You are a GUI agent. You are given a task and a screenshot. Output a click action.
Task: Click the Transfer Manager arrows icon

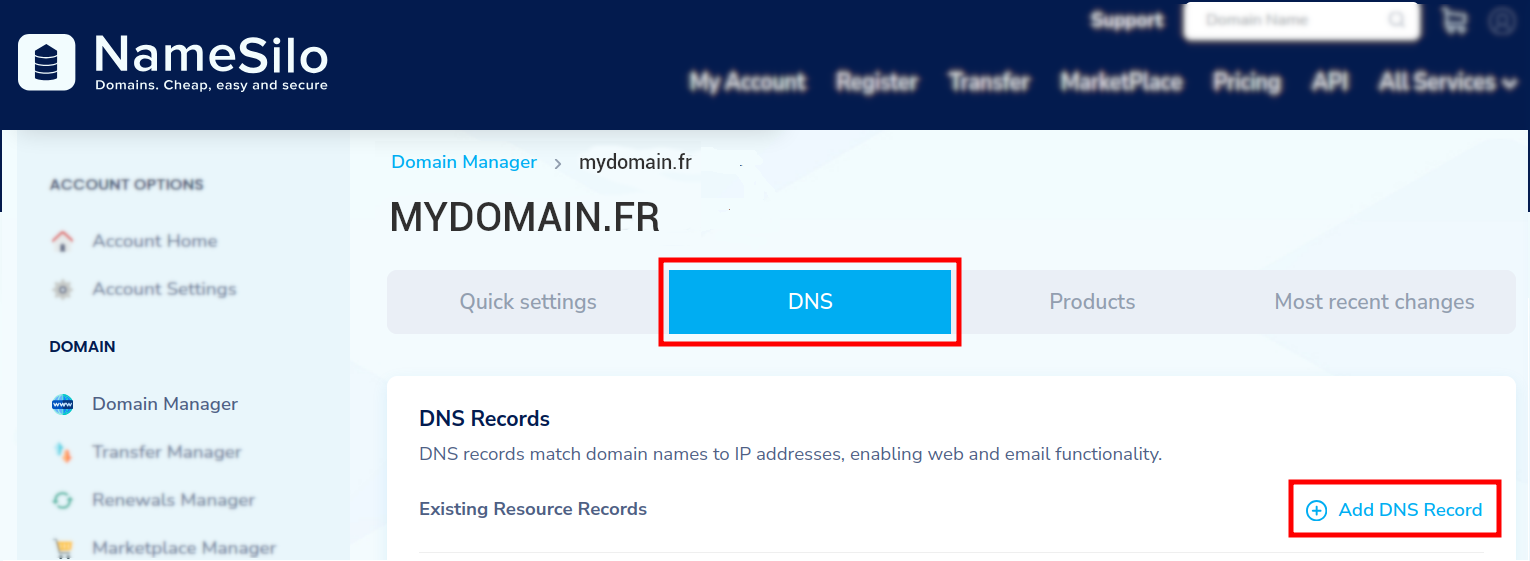coord(62,452)
